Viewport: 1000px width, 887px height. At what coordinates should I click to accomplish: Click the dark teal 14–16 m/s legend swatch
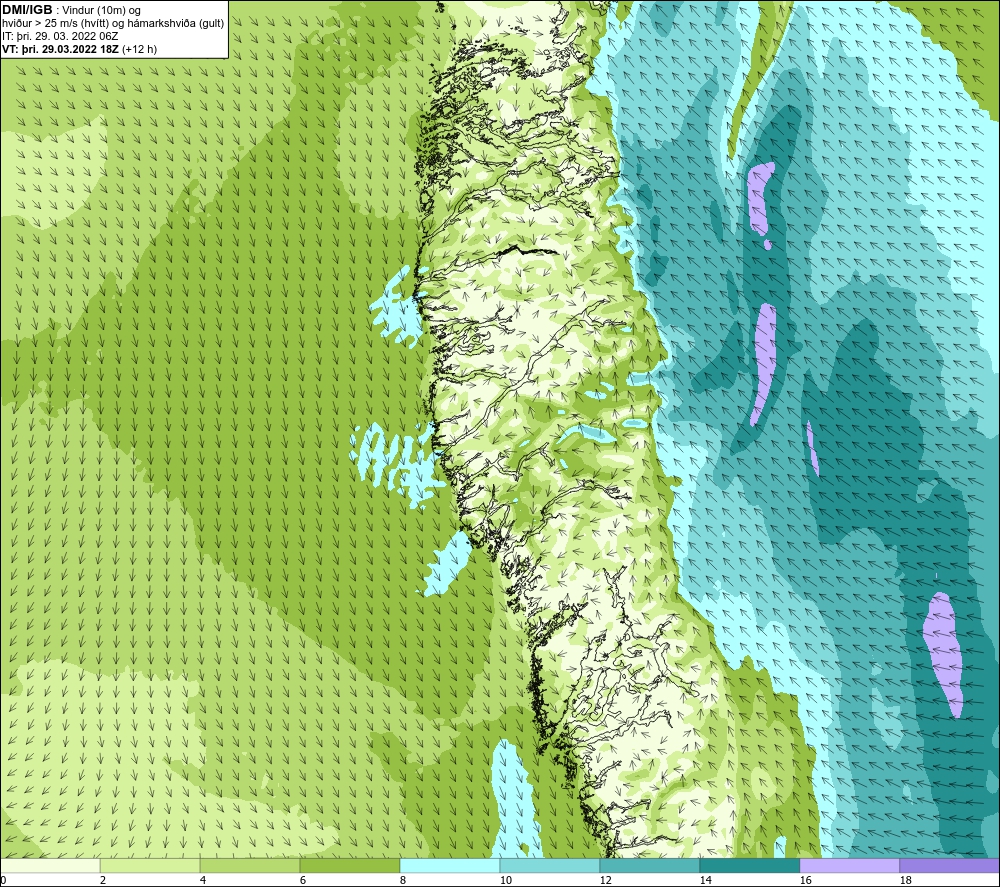point(750,865)
